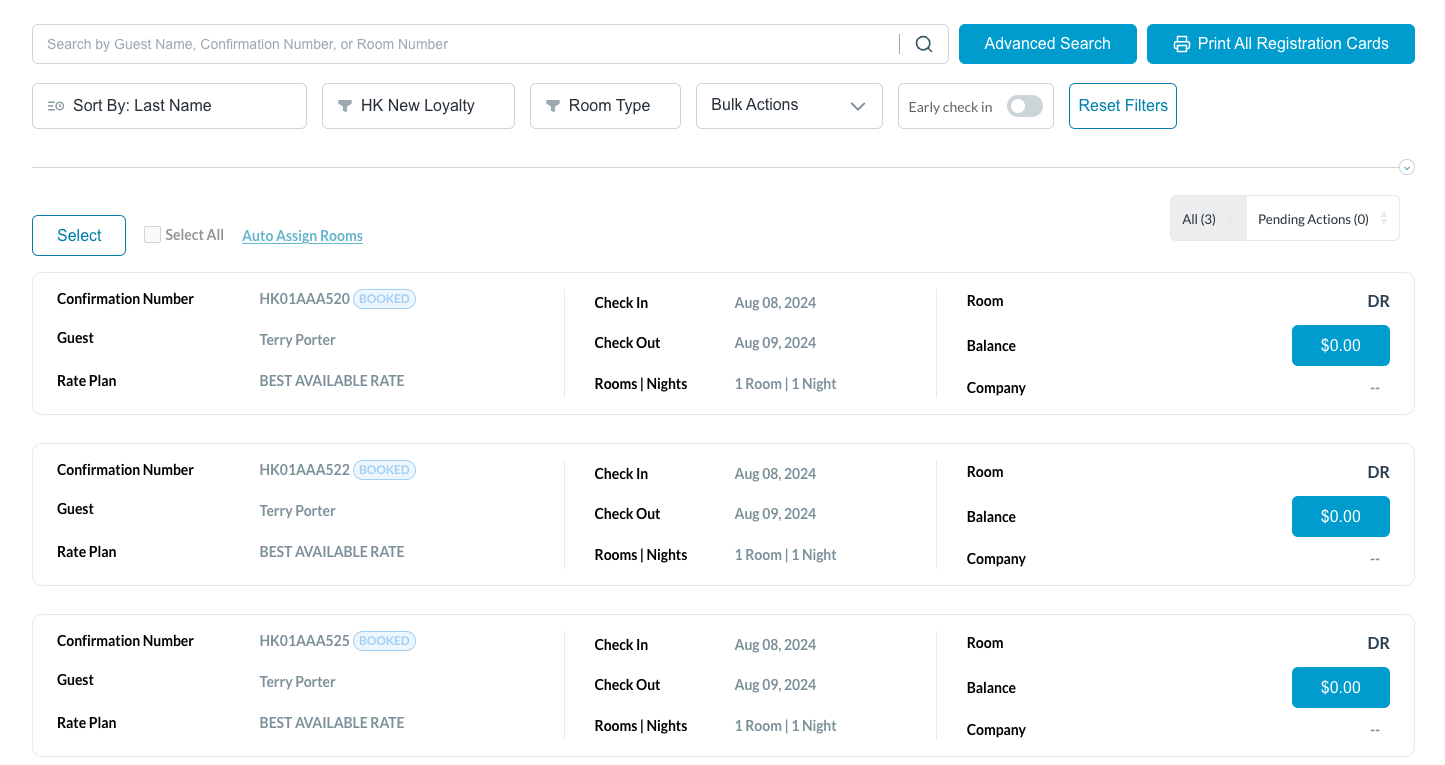Switch to the All (3) tab
Image resolution: width=1445 pixels, height=765 pixels.
[x=1199, y=219]
